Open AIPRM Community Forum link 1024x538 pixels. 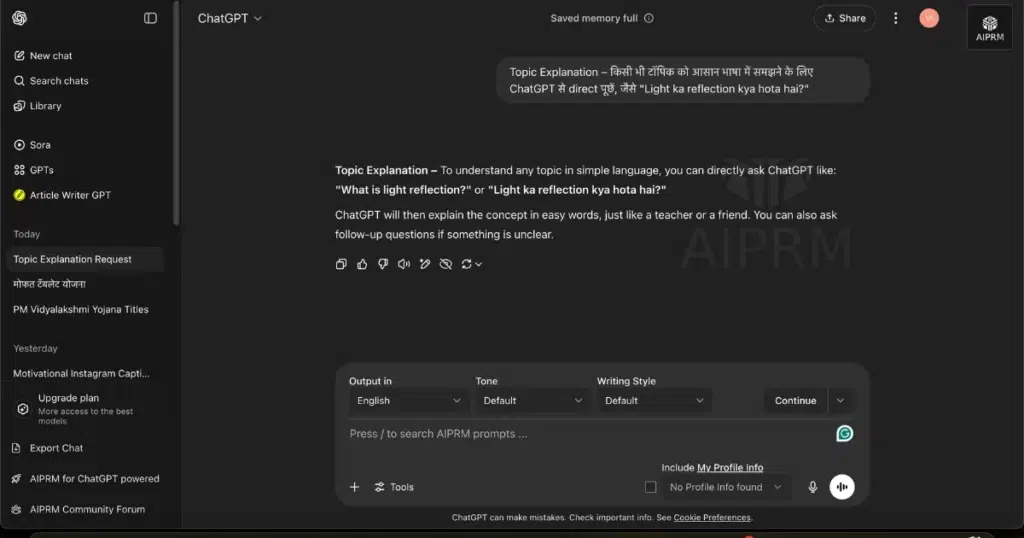78,509
